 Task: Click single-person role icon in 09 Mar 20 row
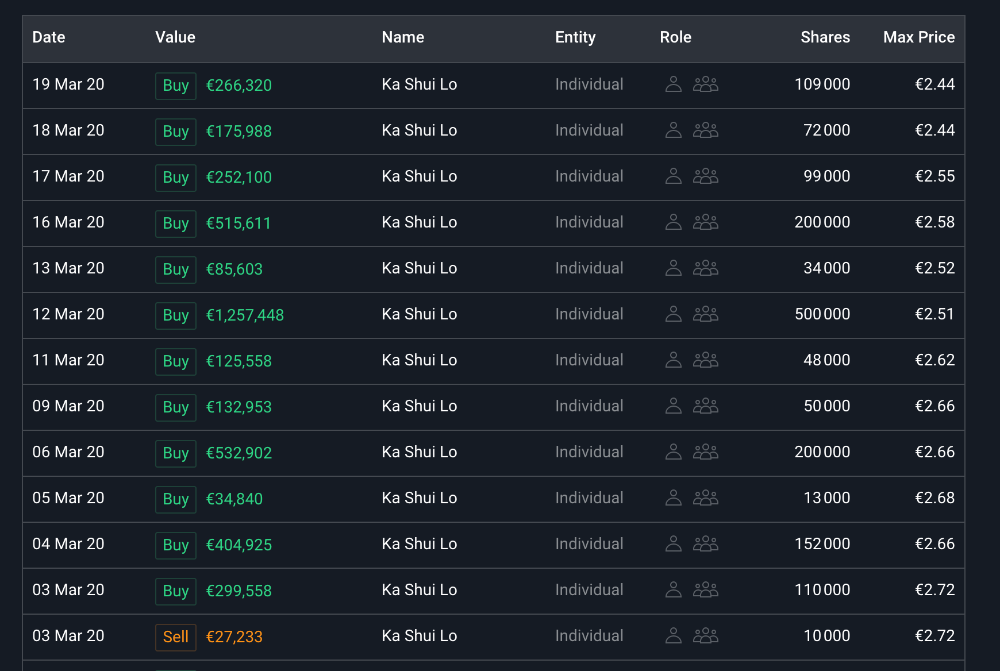click(673, 407)
